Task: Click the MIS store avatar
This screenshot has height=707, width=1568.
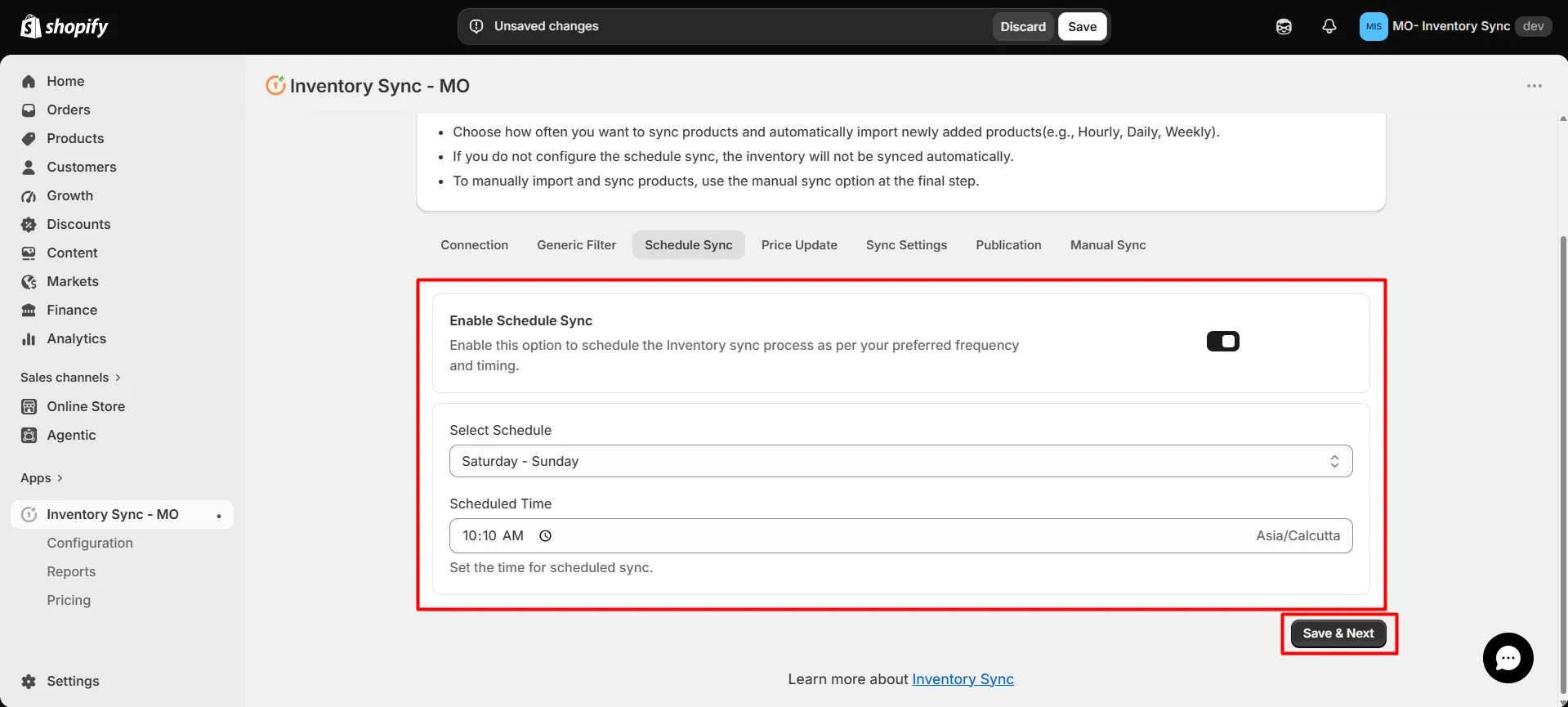Action: click(1374, 26)
